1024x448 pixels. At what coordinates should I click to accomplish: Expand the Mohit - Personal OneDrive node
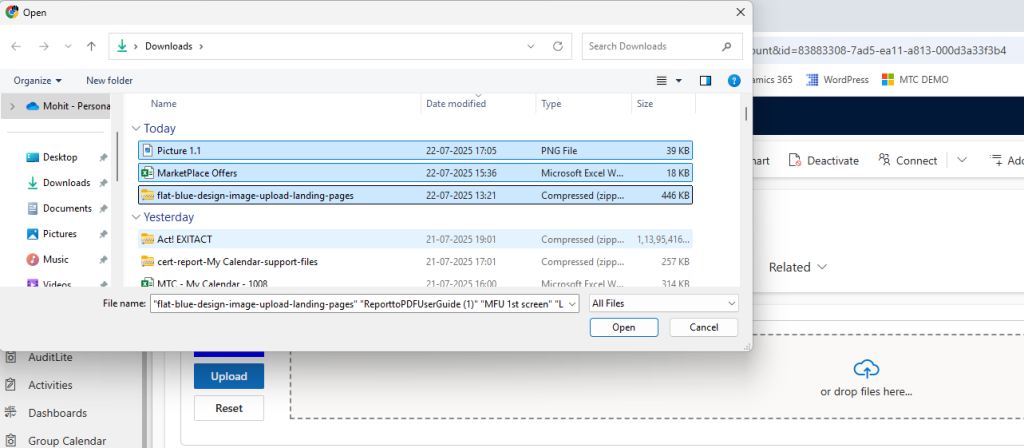[12, 106]
